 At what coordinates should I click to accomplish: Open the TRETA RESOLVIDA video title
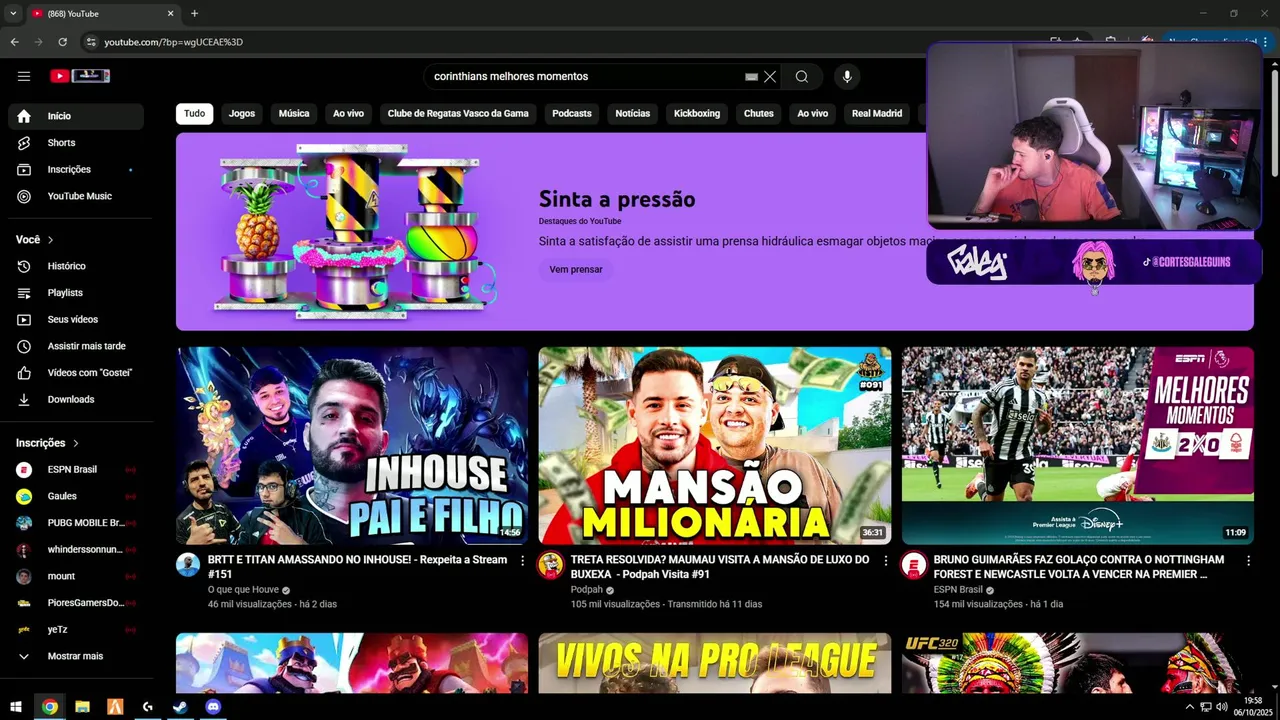(720, 567)
